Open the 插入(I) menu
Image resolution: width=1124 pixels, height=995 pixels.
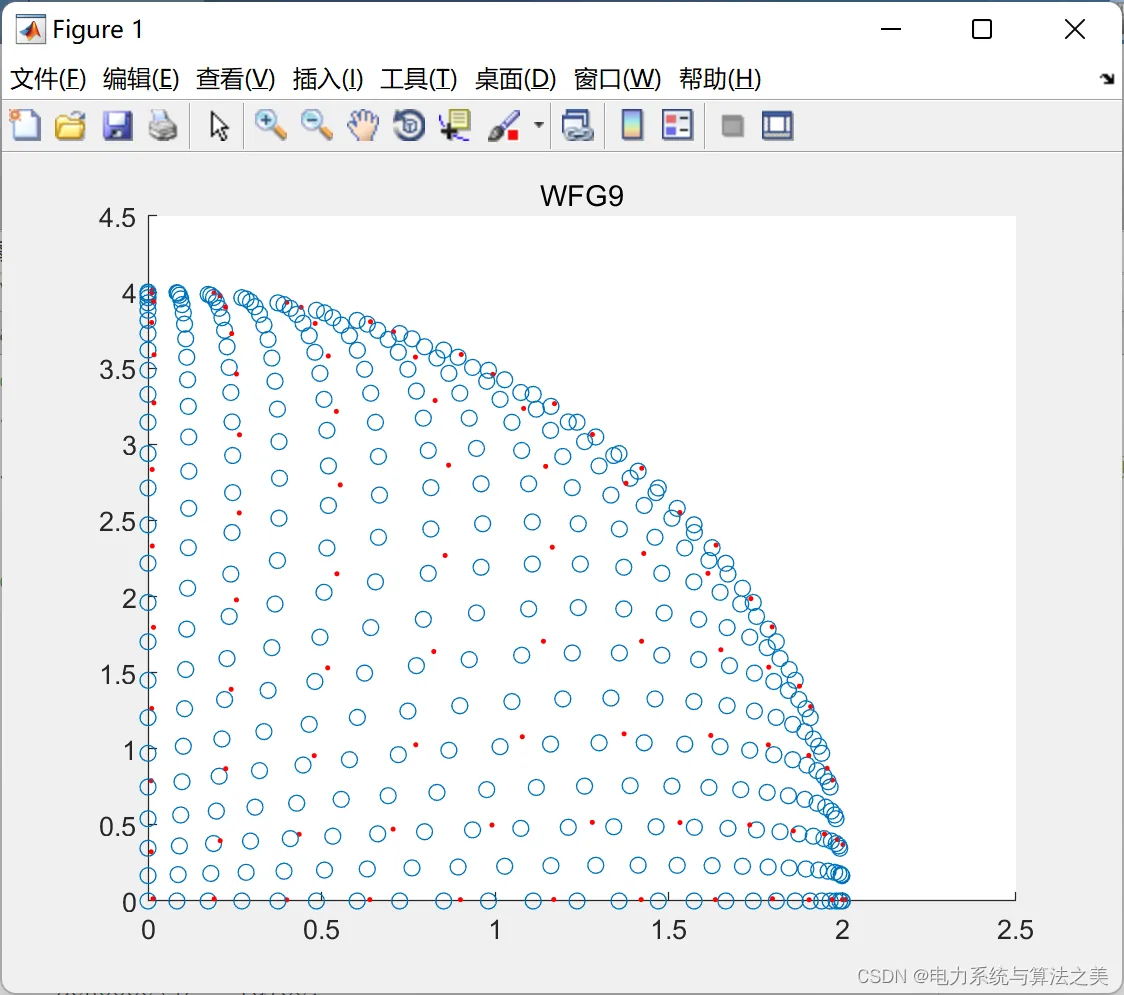pos(328,79)
